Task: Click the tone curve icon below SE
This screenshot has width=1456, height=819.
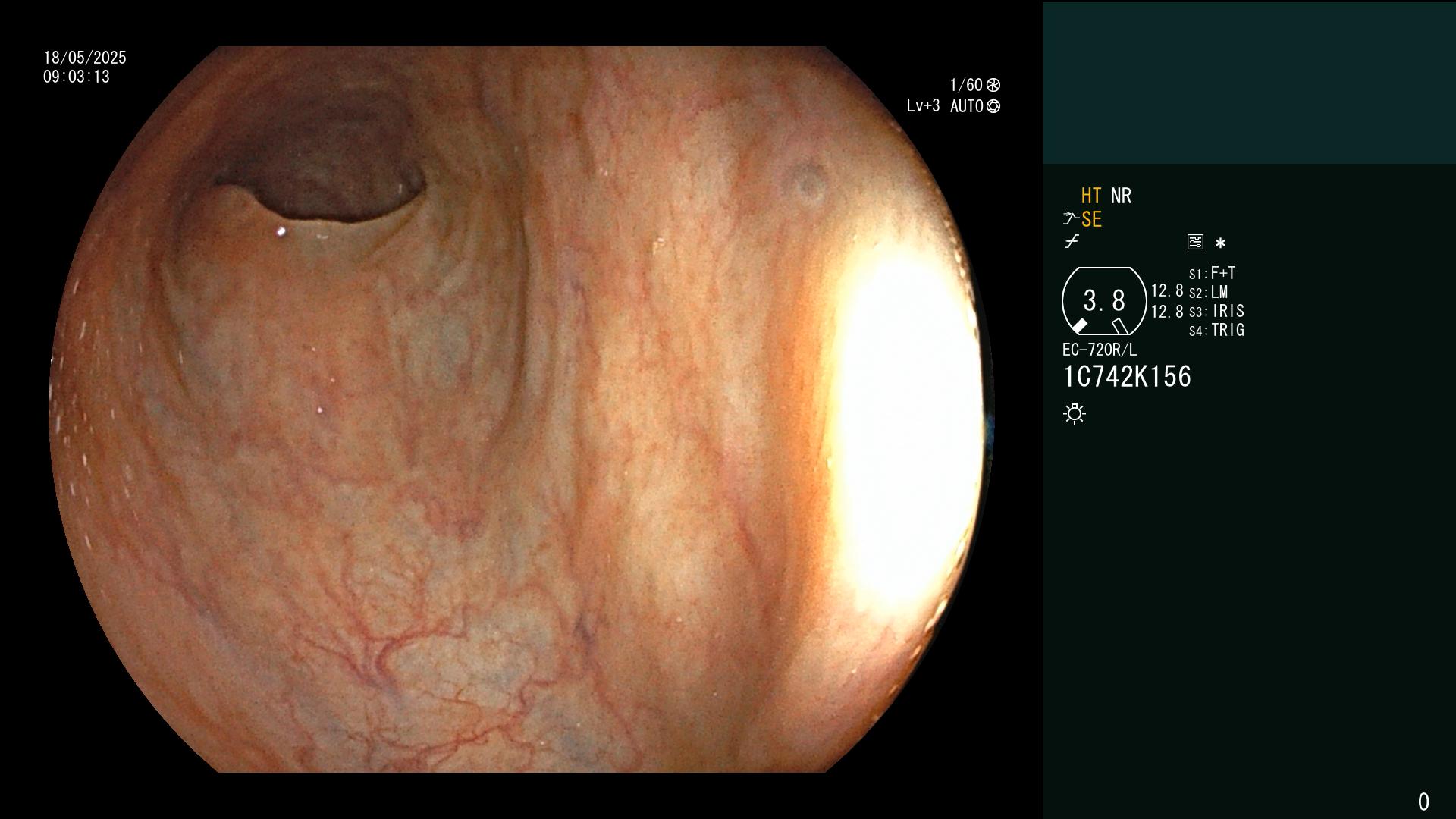Action: [1072, 242]
